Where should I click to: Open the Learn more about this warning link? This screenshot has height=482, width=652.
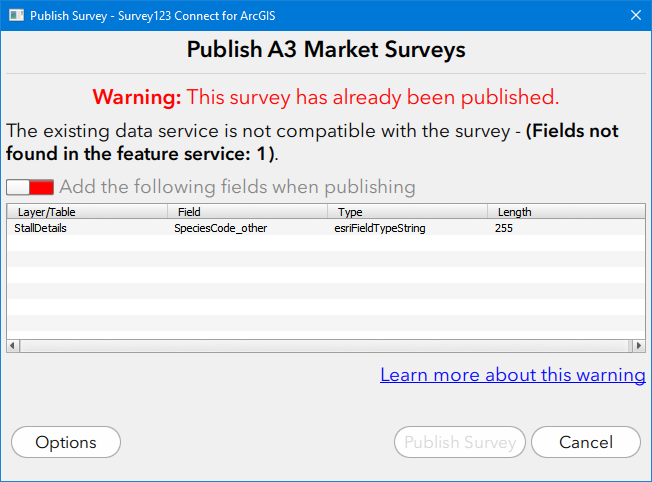(513, 375)
